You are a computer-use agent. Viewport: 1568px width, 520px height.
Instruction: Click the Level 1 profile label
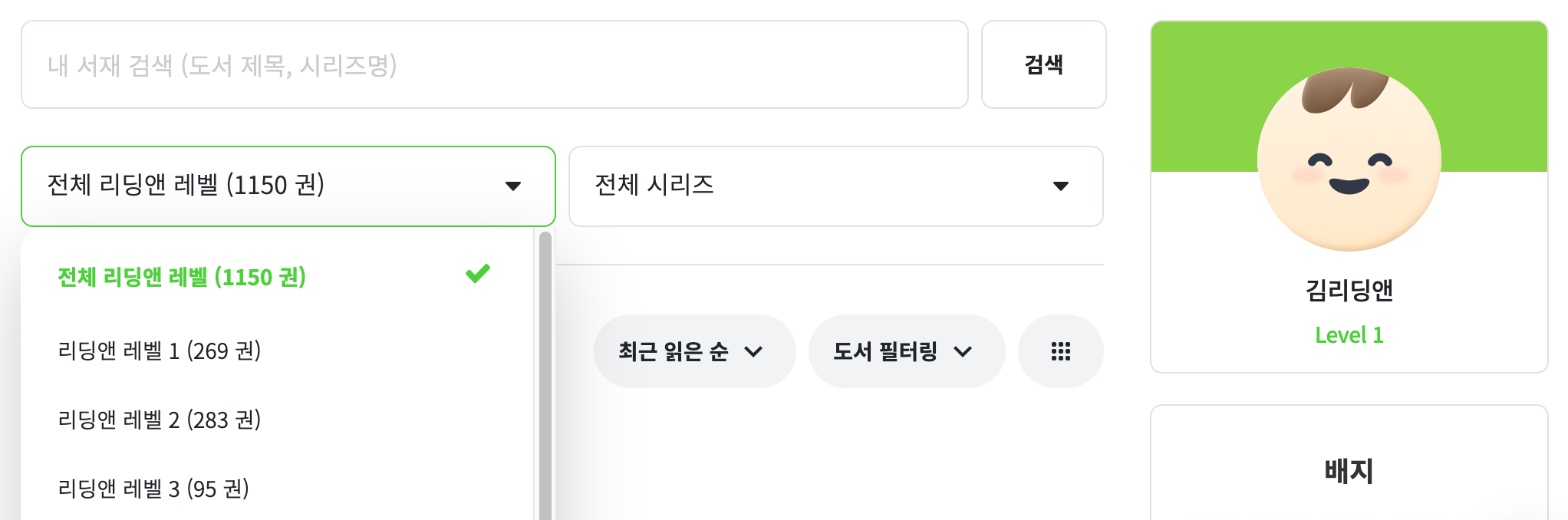pos(1349,335)
